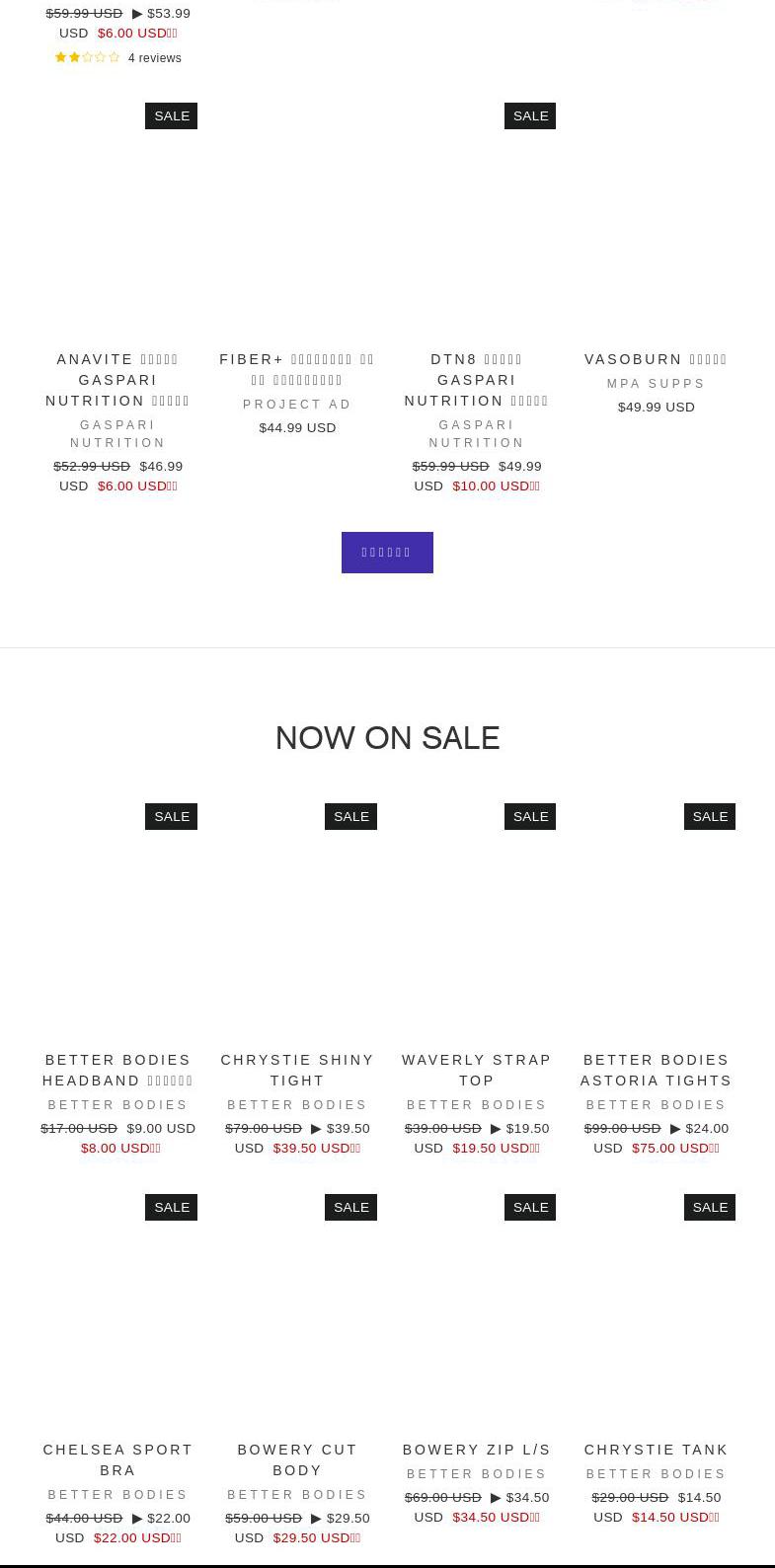Click the Vasoburn product image area
This screenshot has height=1568, width=775.
point(656,222)
